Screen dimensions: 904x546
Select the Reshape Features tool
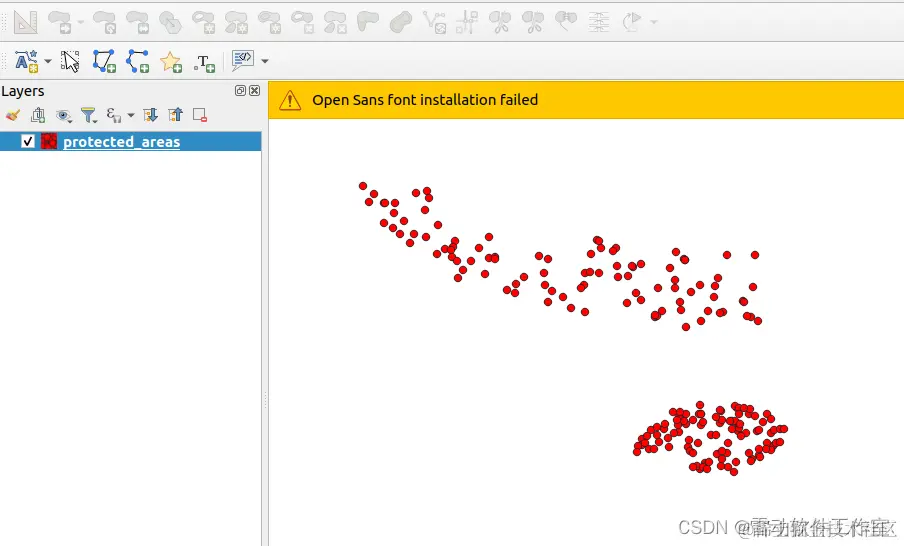368,22
